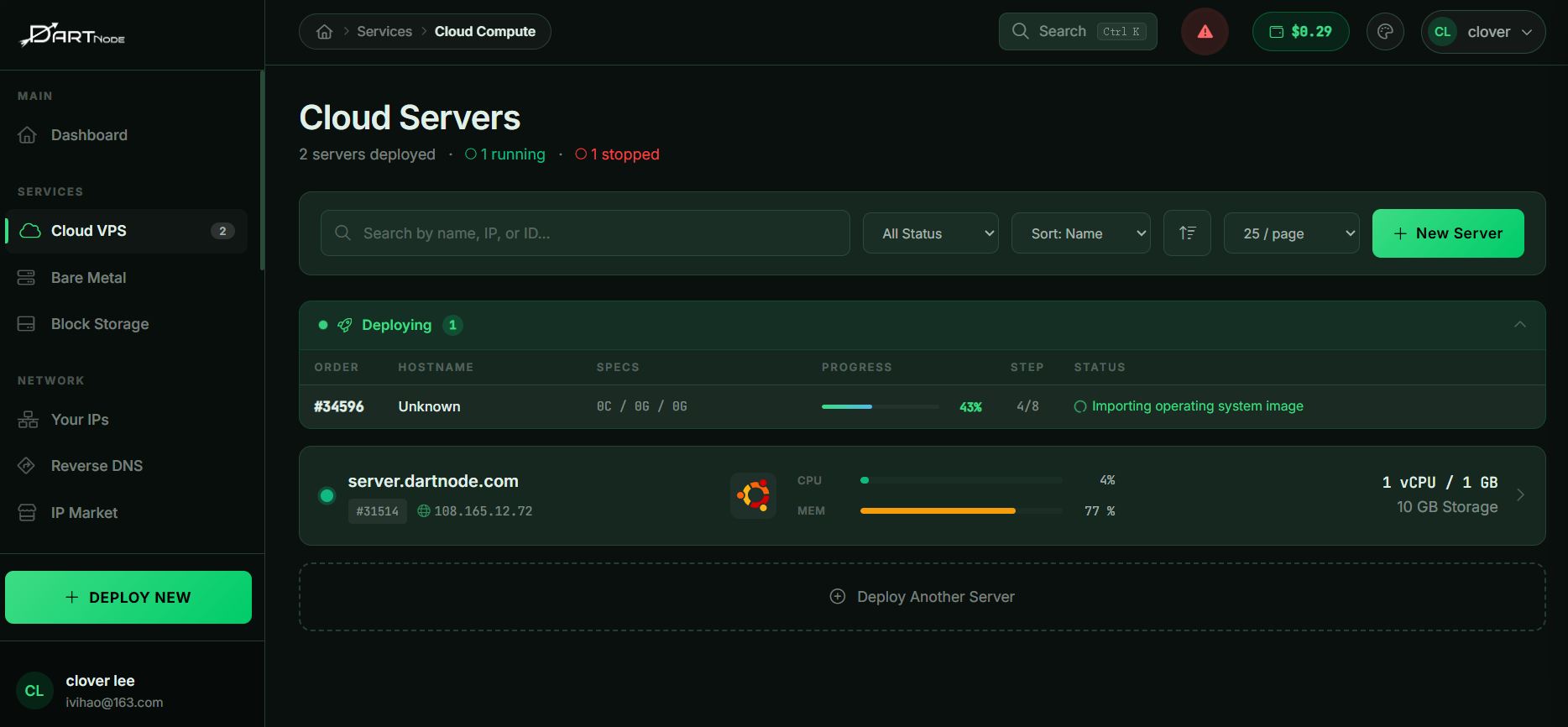Click the Ubuntu OS logo
Image resolution: width=1568 pixels, height=727 pixels.
(753, 495)
